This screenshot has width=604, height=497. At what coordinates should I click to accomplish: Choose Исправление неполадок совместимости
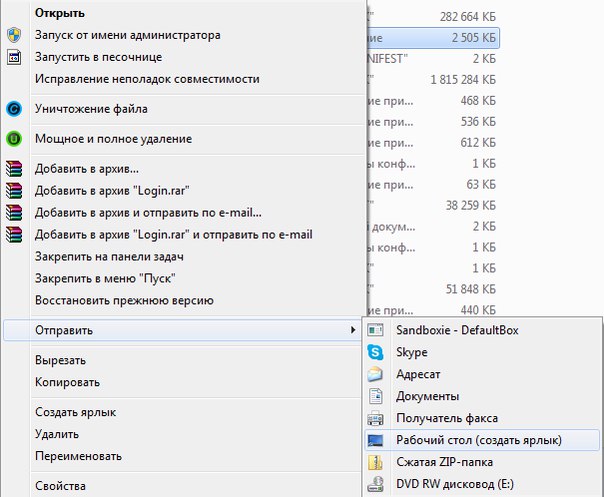tap(147, 78)
